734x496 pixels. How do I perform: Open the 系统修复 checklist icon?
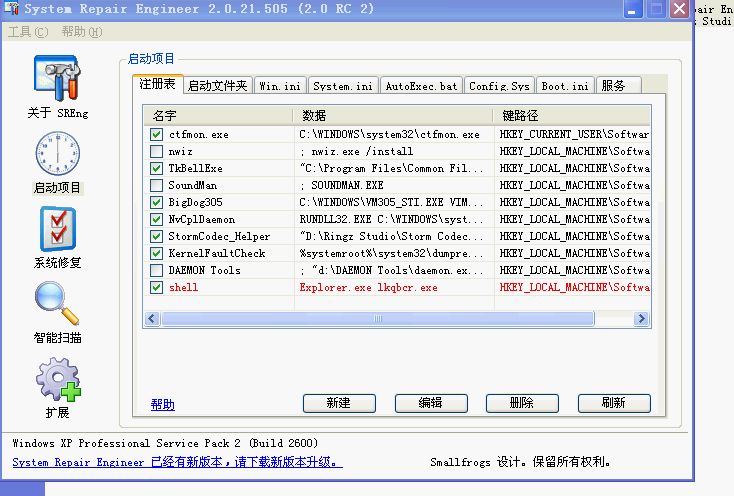click(58, 229)
